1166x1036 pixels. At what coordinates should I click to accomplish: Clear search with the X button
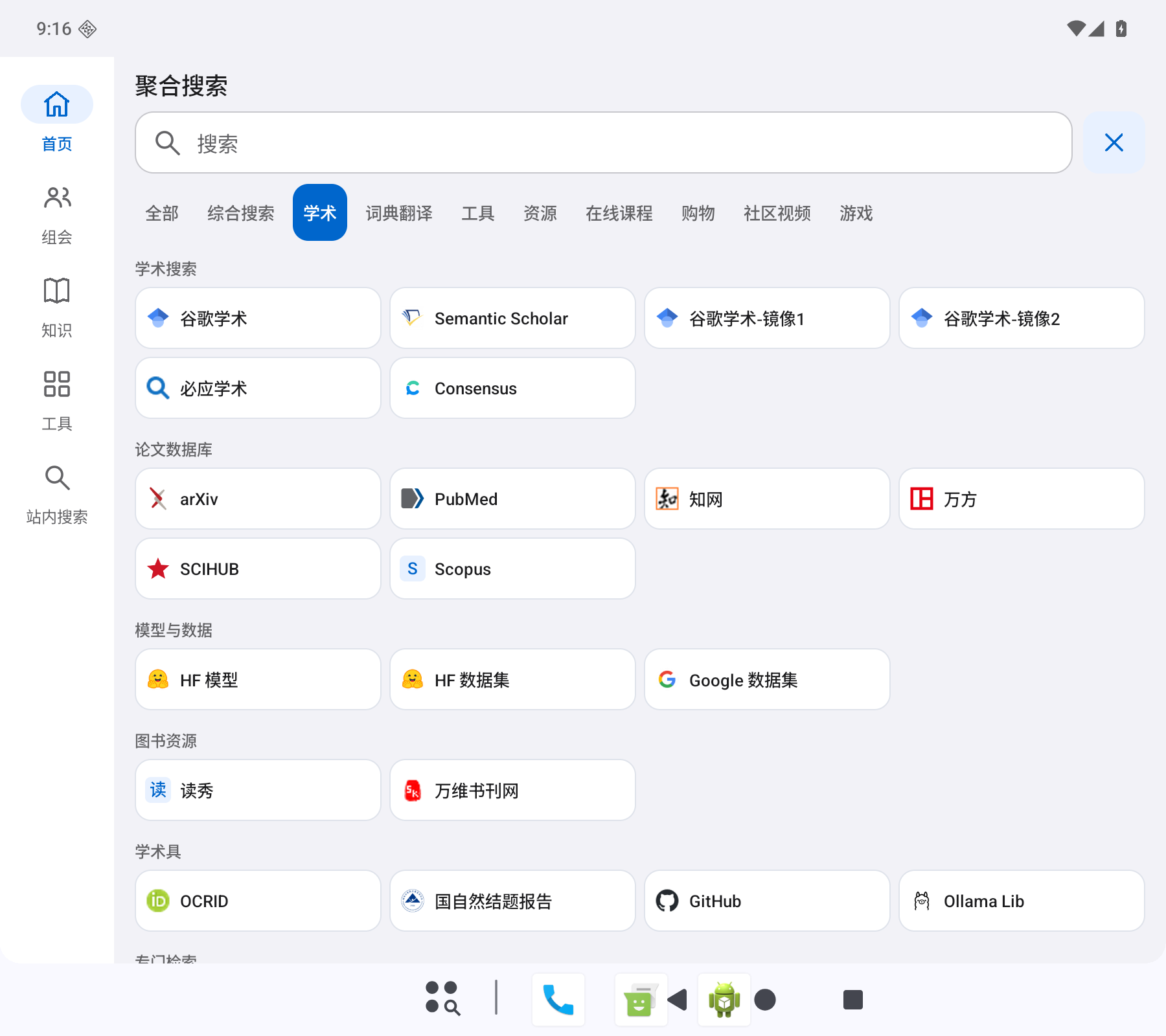click(x=1114, y=142)
